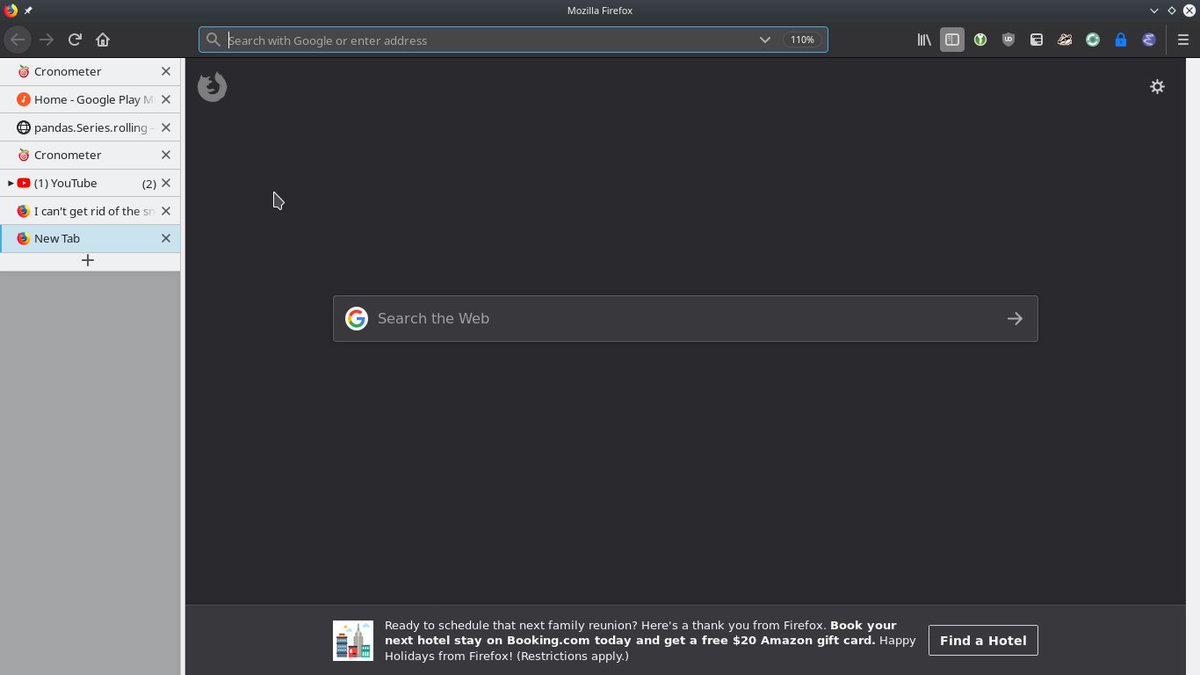This screenshot has width=1200, height=675.
Task: Click the back navigation arrow
Action: (17, 40)
